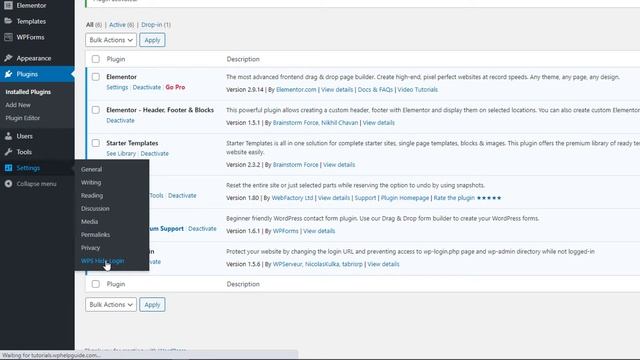The height and width of the screenshot is (360, 640).
Task: Open Starter Templates See Library link
Action: pos(121,153)
